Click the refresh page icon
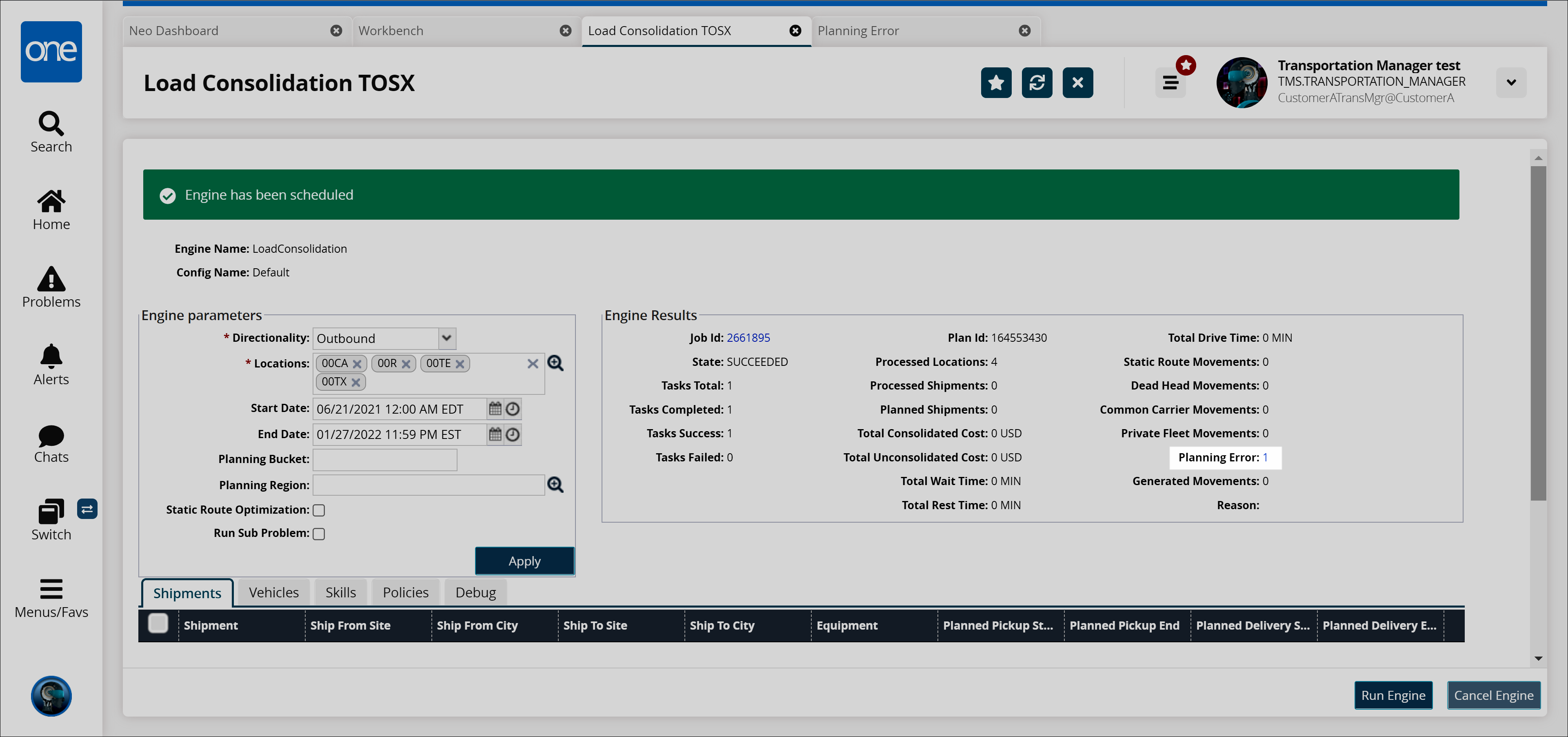The height and width of the screenshot is (737, 1568). (x=1037, y=82)
